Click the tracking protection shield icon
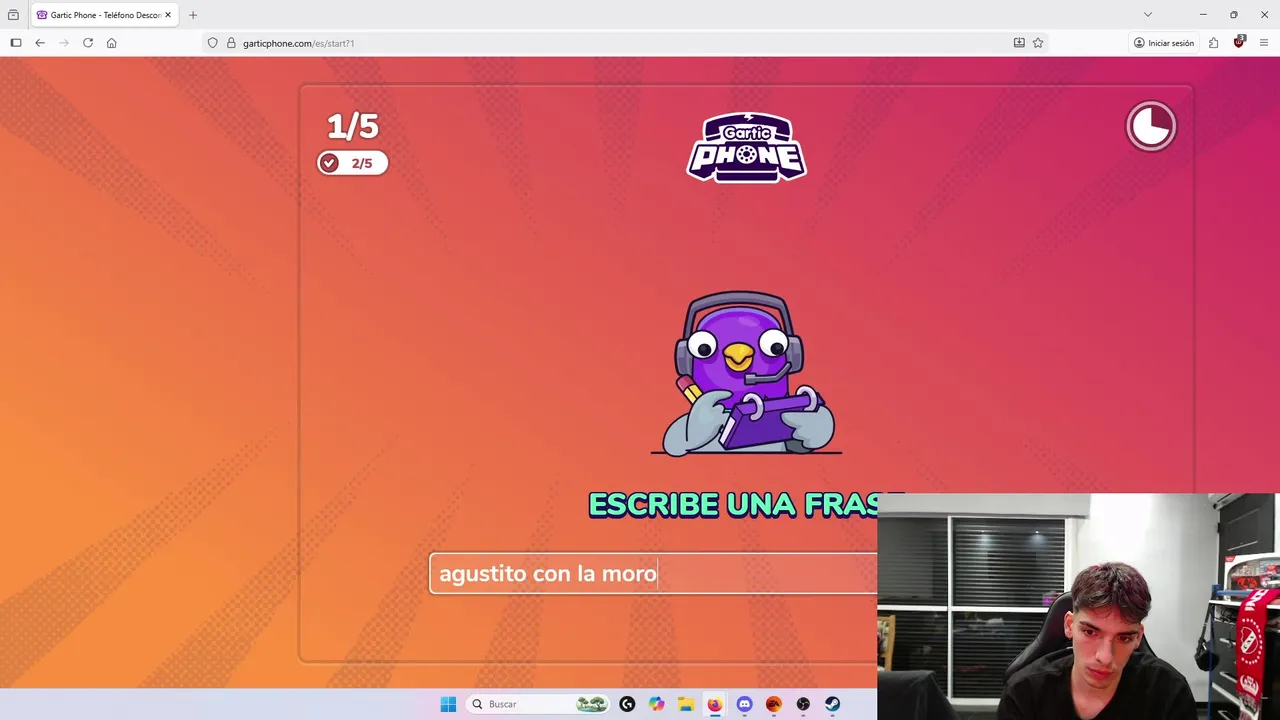Viewport: 1280px width, 720px height. click(212, 43)
